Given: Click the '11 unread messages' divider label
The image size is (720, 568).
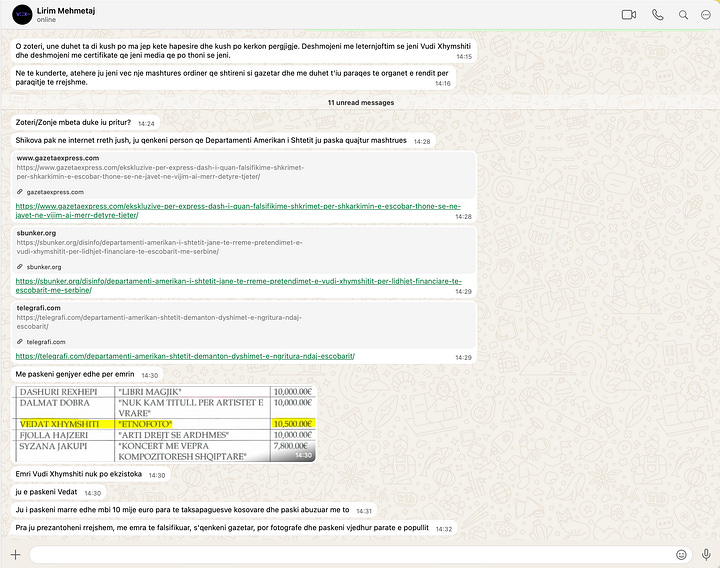Looking at the screenshot, I should point(361,102).
